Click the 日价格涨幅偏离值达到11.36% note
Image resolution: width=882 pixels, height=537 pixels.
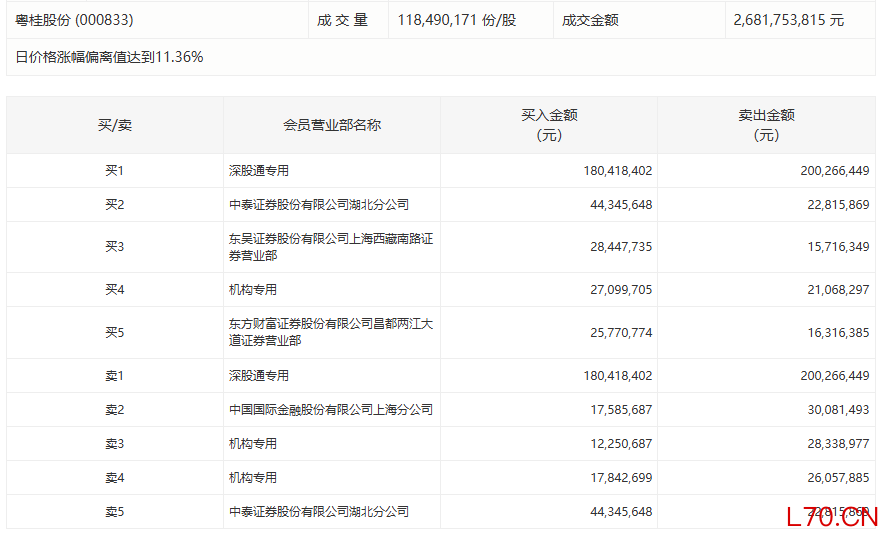109,57
